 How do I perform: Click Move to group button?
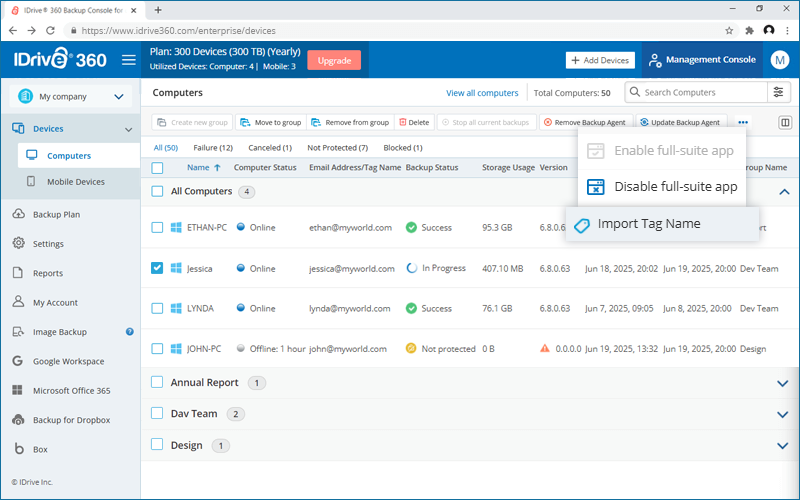[271, 122]
